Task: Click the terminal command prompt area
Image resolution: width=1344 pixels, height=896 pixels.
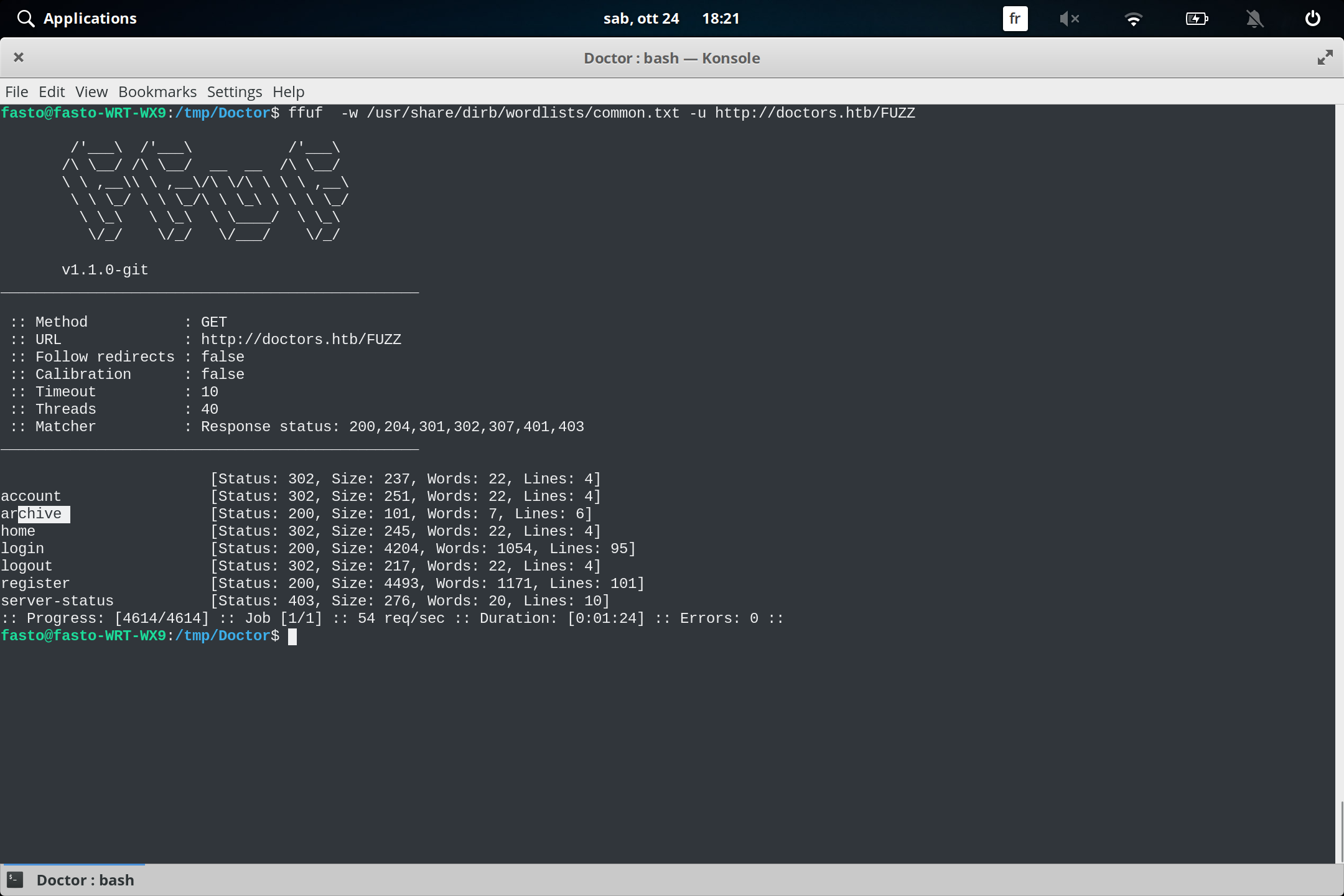Action: (x=292, y=635)
